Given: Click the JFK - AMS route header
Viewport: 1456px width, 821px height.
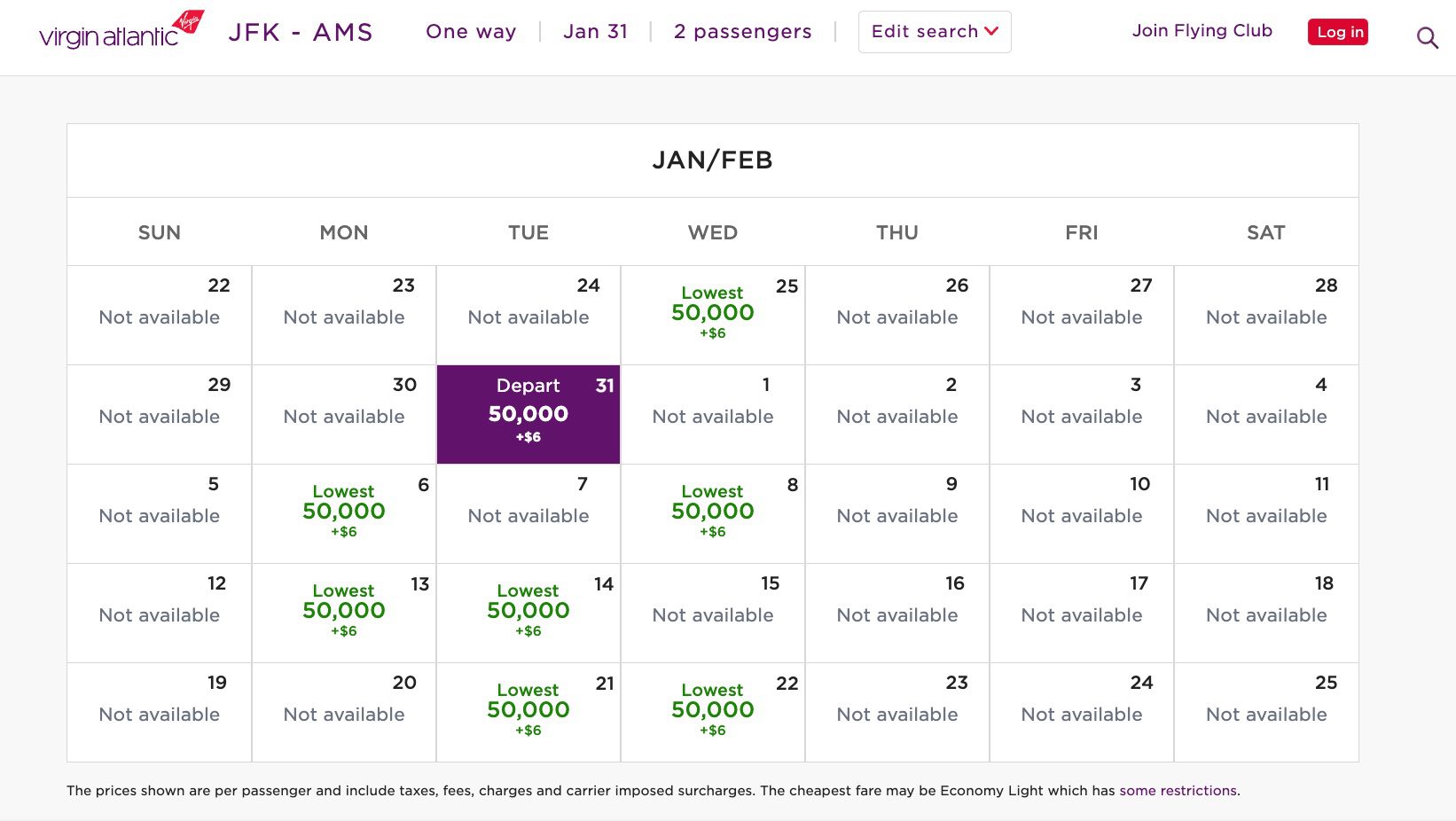Looking at the screenshot, I should [x=300, y=33].
